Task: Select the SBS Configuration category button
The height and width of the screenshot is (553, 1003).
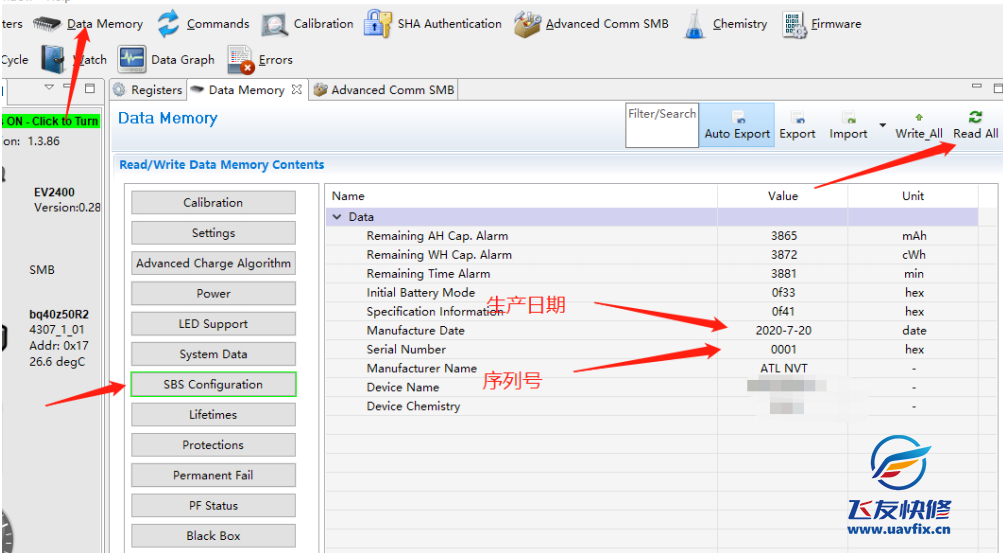Action: tap(213, 385)
